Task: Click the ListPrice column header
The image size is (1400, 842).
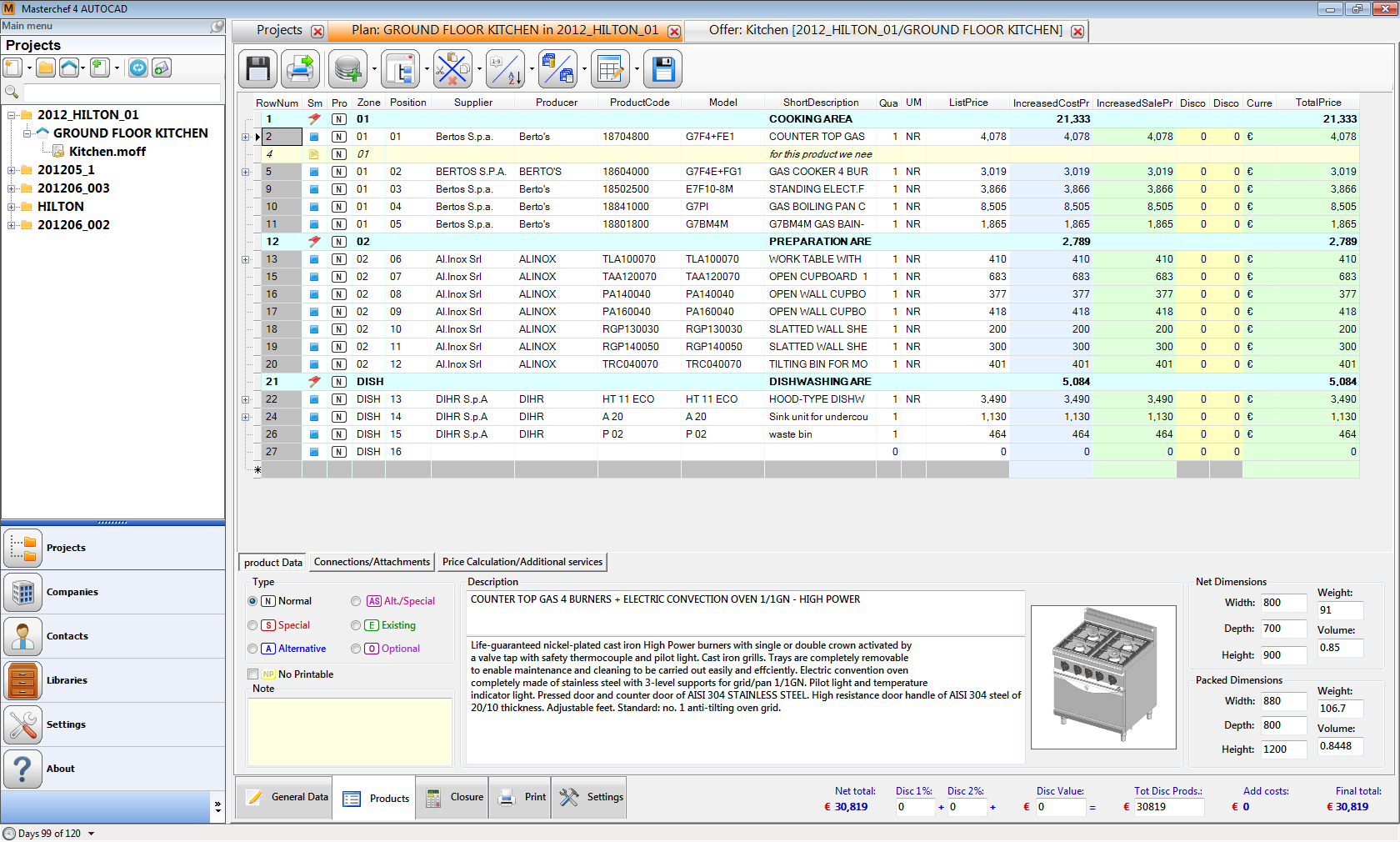Action: tap(967, 103)
